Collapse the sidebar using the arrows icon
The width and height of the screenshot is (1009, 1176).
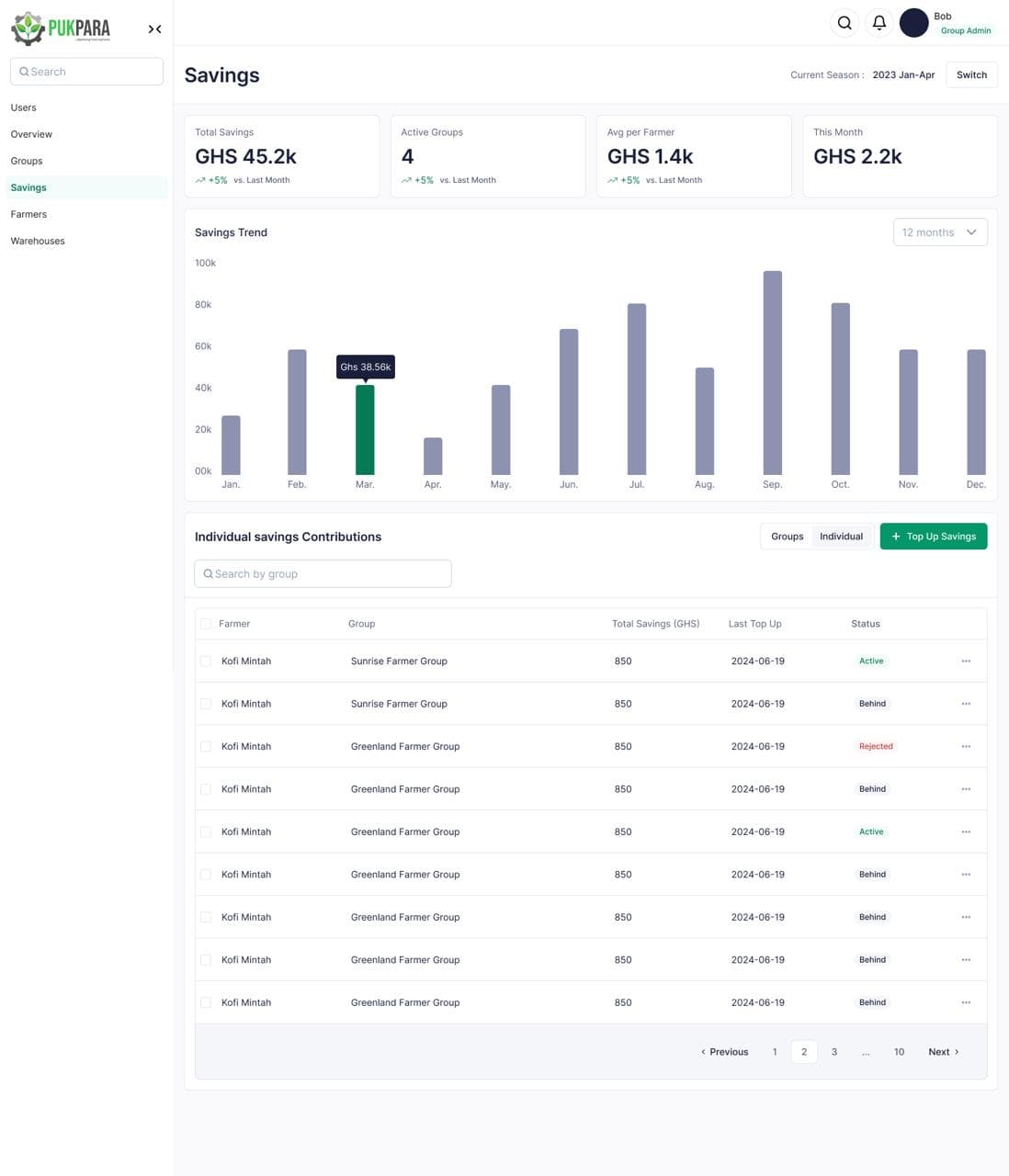(x=154, y=28)
